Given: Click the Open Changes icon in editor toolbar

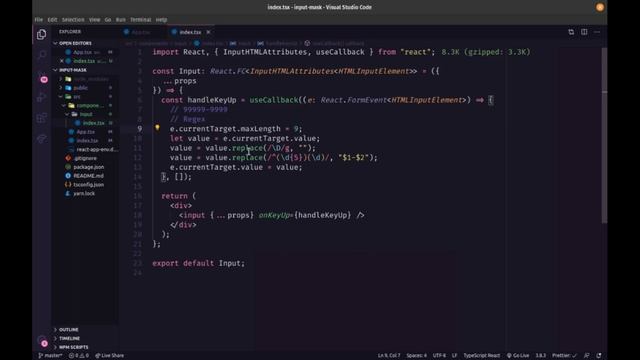Looking at the screenshot, I should [x=571, y=32].
